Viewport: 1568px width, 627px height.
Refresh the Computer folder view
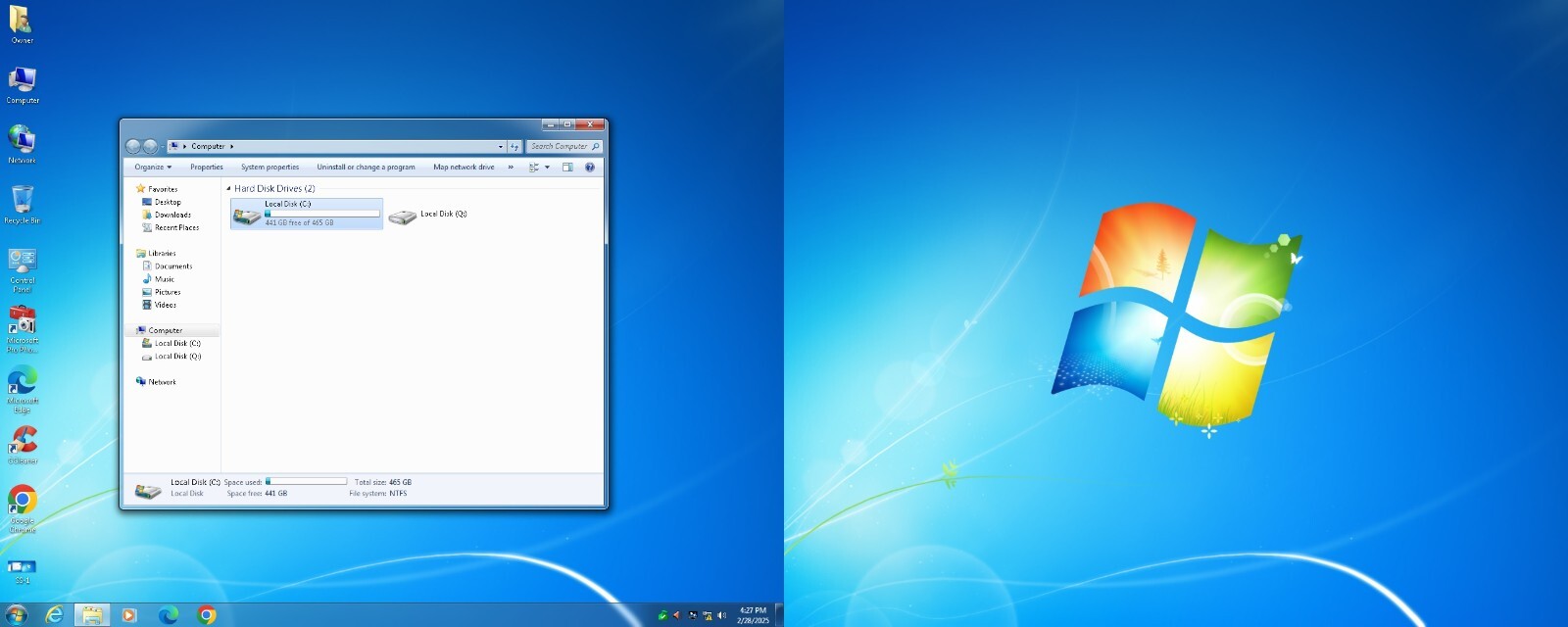coord(514,147)
